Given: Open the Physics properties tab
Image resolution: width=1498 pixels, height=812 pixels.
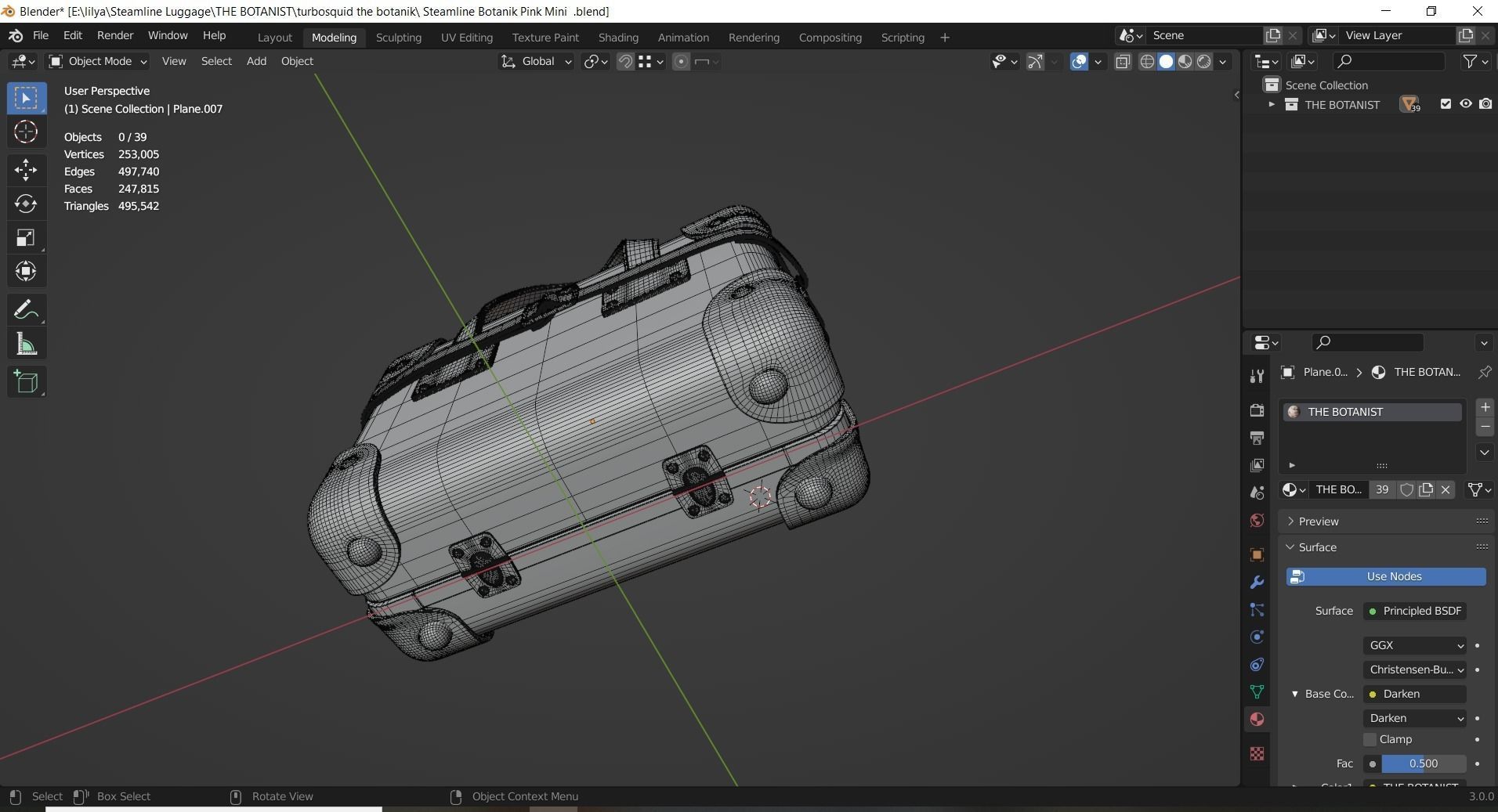Looking at the screenshot, I should pyautogui.click(x=1257, y=637).
